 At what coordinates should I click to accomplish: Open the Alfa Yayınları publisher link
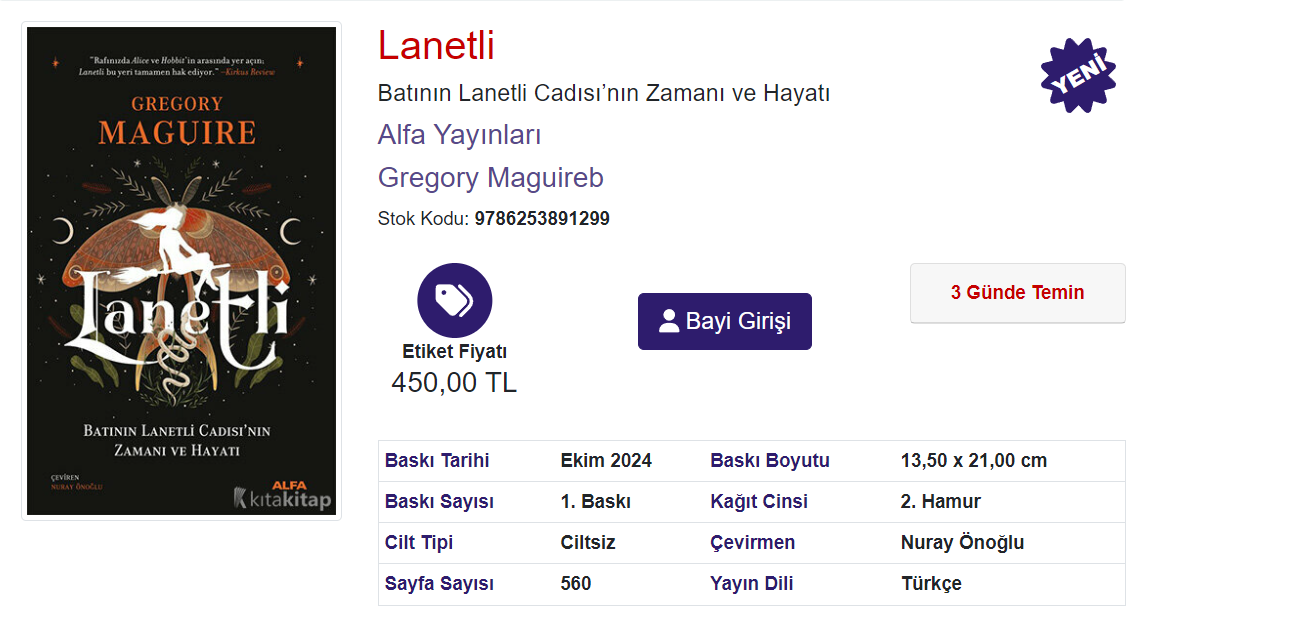pyautogui.click(x=459, y=134)
